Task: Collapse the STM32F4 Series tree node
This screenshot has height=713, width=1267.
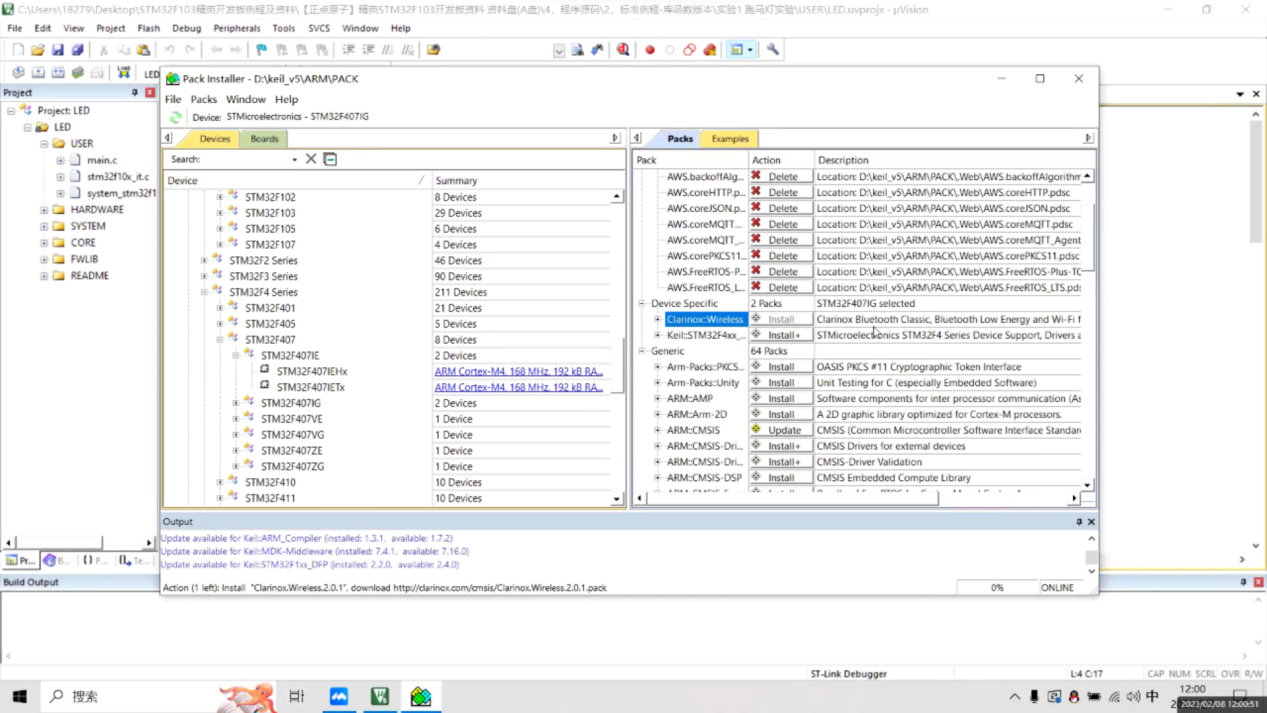Action: click(x=204, y=292)
